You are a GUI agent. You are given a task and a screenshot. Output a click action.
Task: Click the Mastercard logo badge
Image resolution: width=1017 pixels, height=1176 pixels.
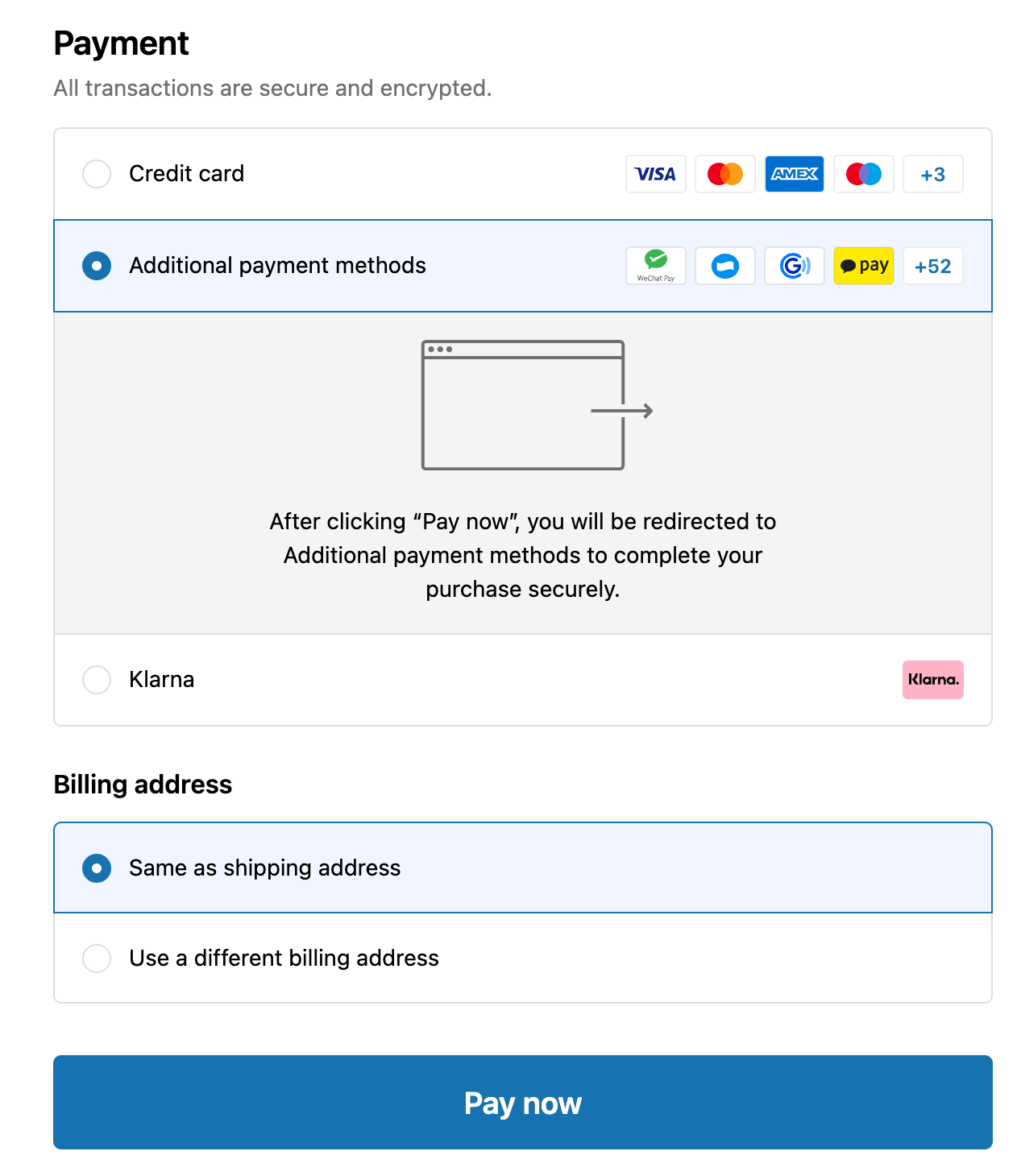pos(724,174)
